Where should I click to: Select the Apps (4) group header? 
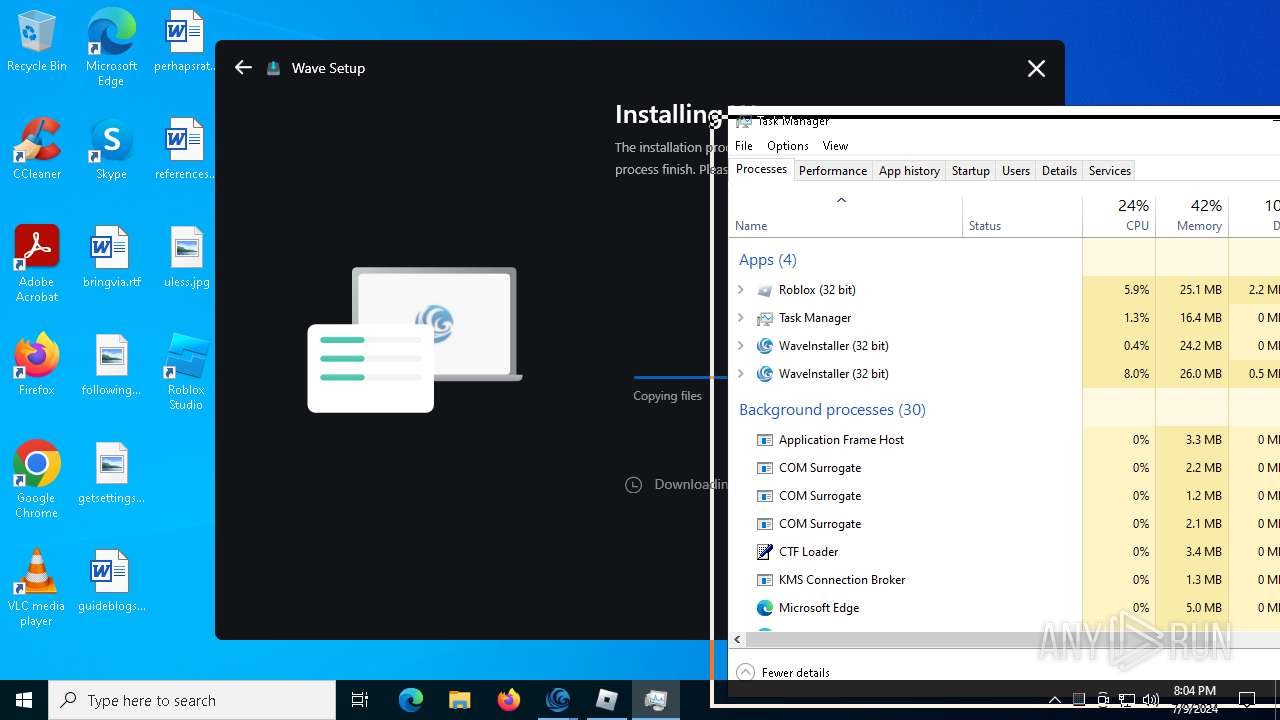pyautogui.click(x=768, y=260)
